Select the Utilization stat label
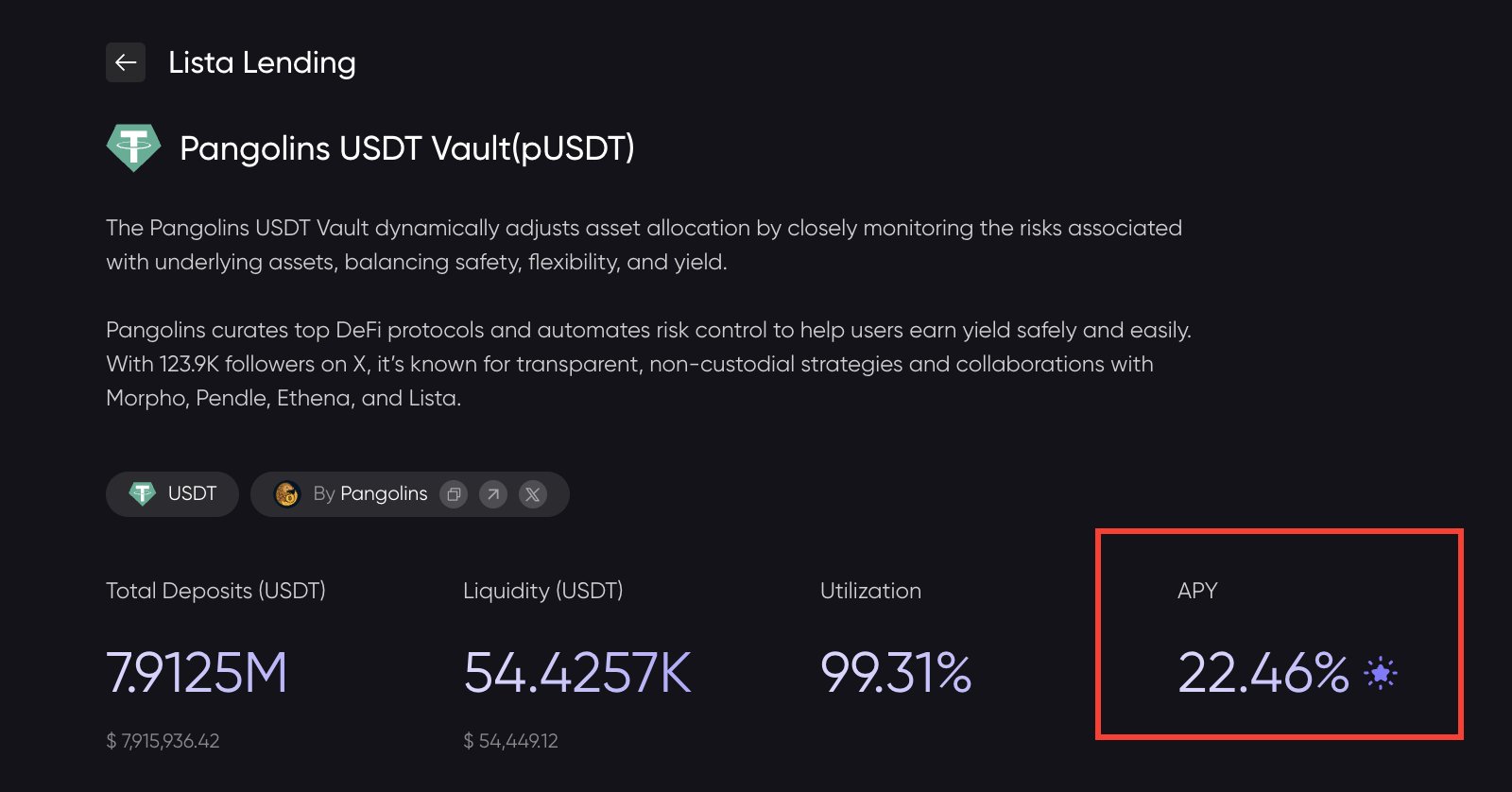 (870, 591)
